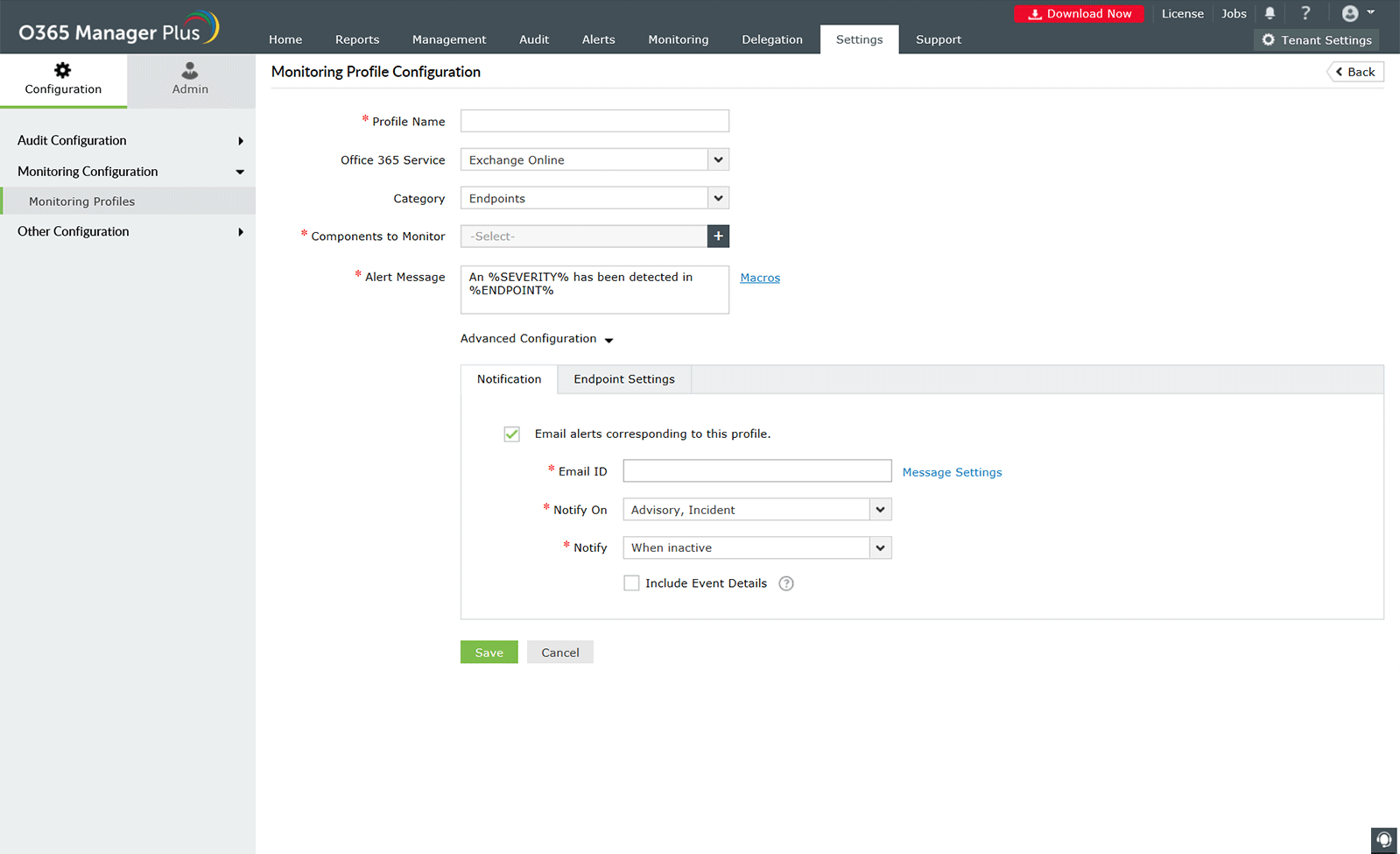Open the Monitoring tab

point(679,39)
